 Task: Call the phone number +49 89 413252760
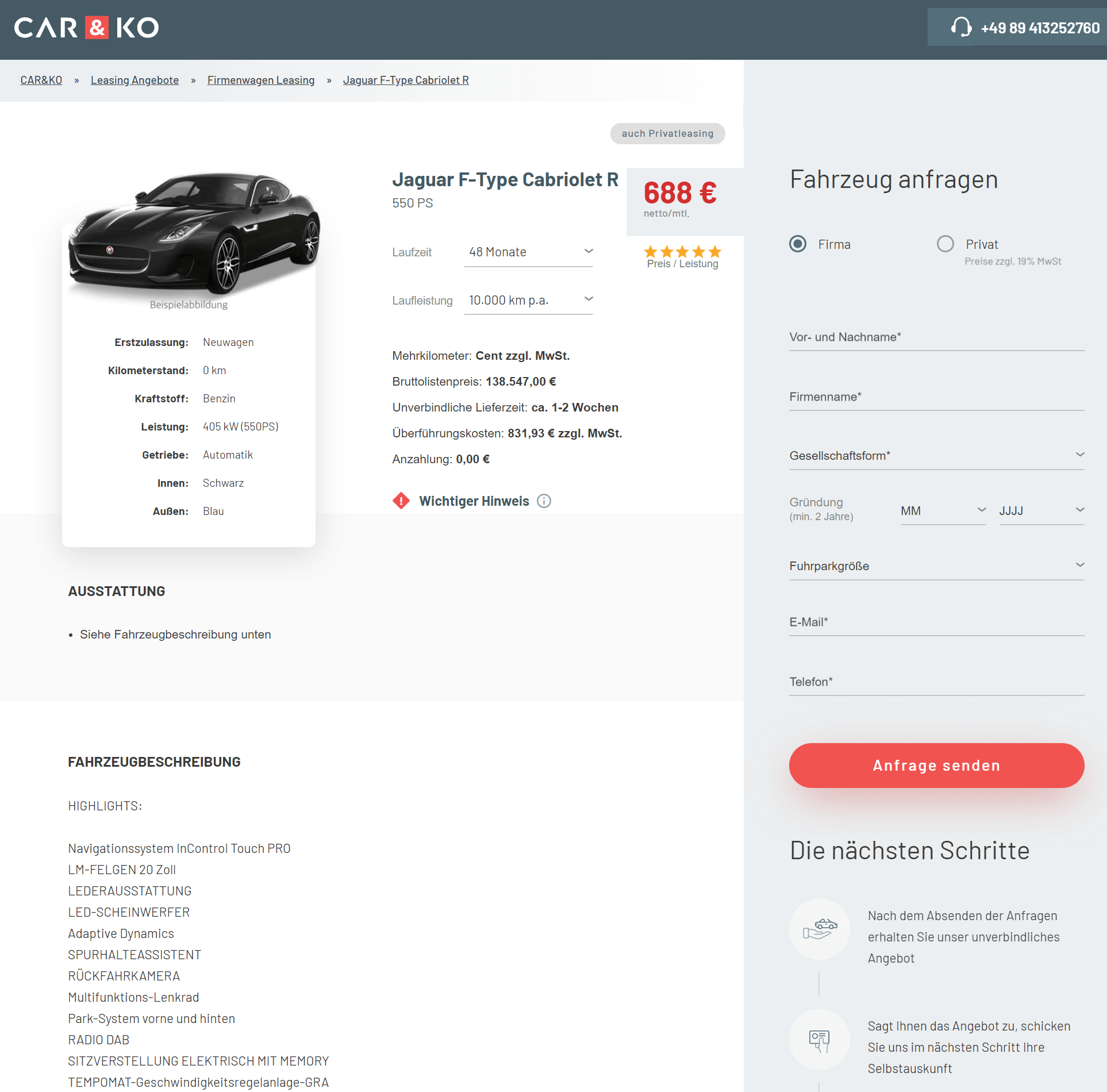tap(1040, 28)
